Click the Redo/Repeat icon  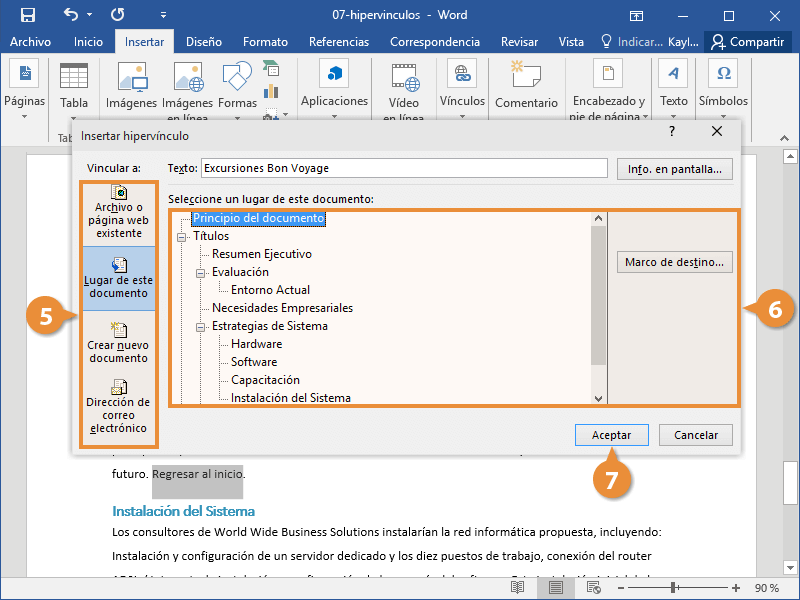coord(117,15)
